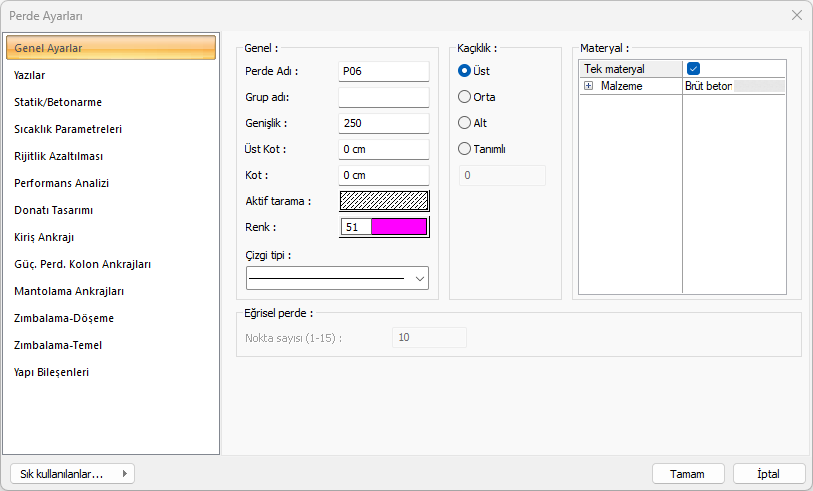Expand the Malzeme tree row
Viewport: 813px width, 491px height.
[x=588, y=86]
